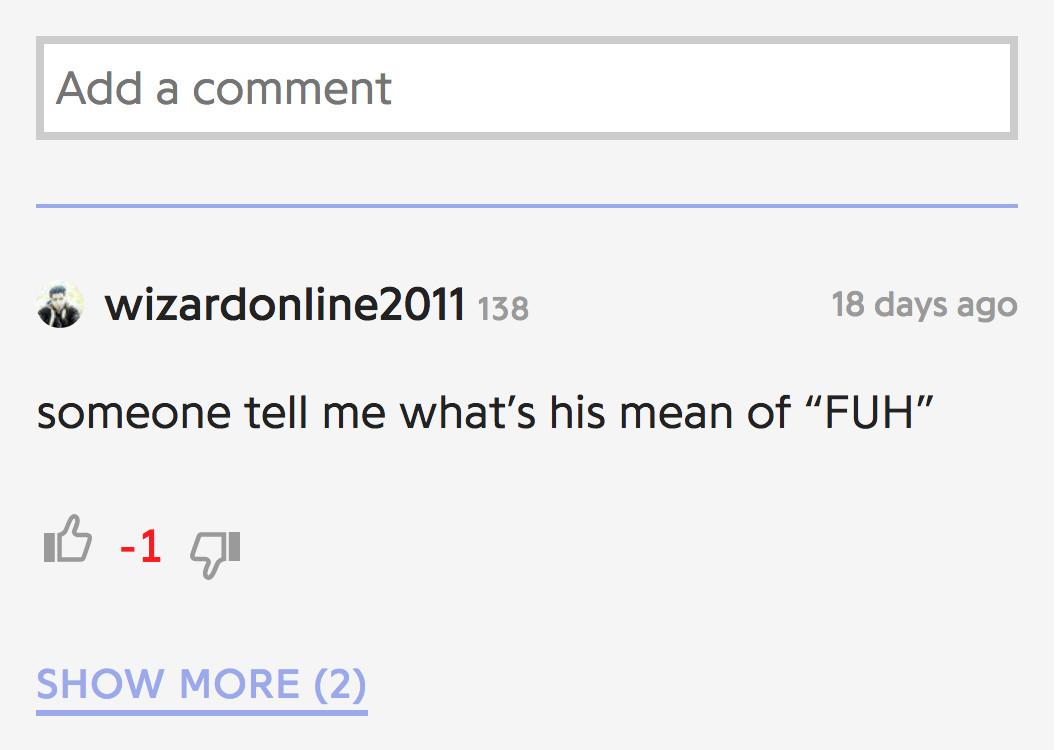Screen dimensions: 1056x750
Task: Show the two hidden comments
Action: [201, 685]
